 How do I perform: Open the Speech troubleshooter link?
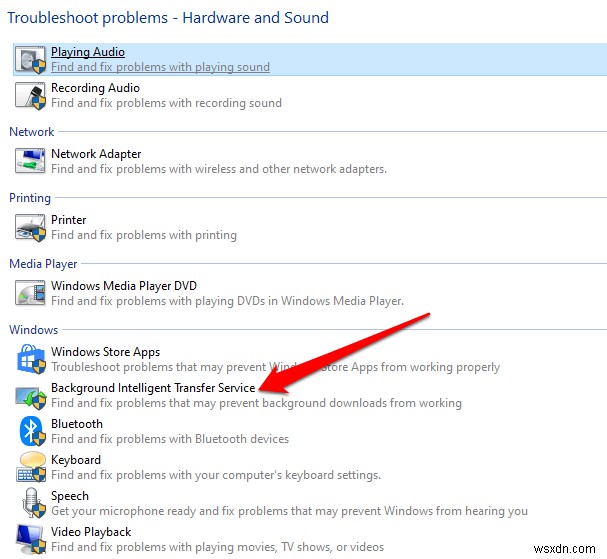(70, 496)
